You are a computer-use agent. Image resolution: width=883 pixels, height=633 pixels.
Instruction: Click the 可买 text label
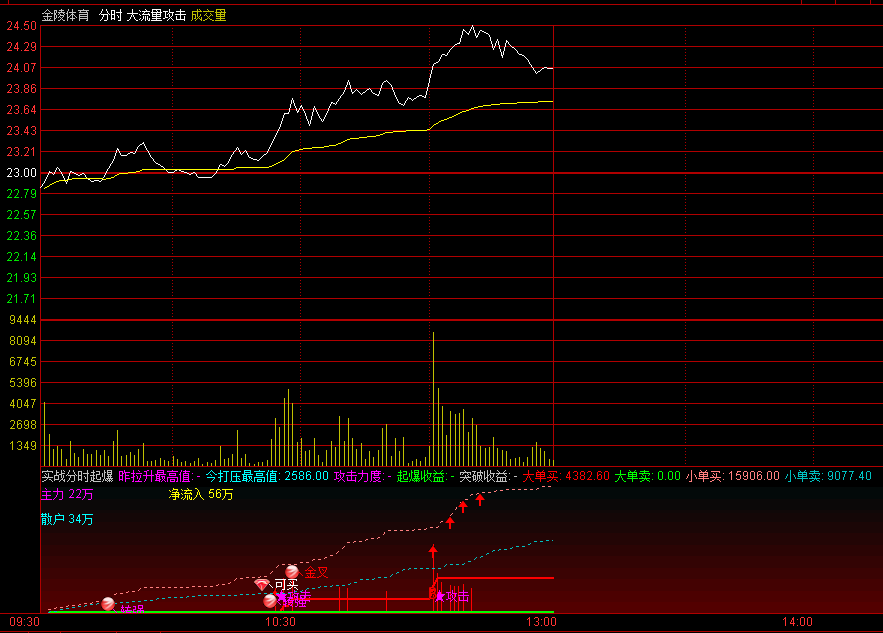click(286, 585)
